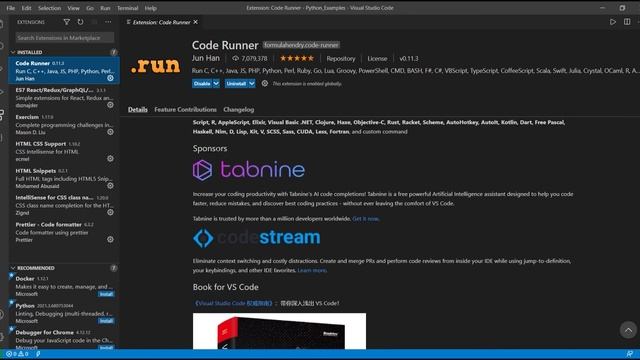Select the Debugger for Chrome extension
640x360 pixels.
[x=64, y=338]
